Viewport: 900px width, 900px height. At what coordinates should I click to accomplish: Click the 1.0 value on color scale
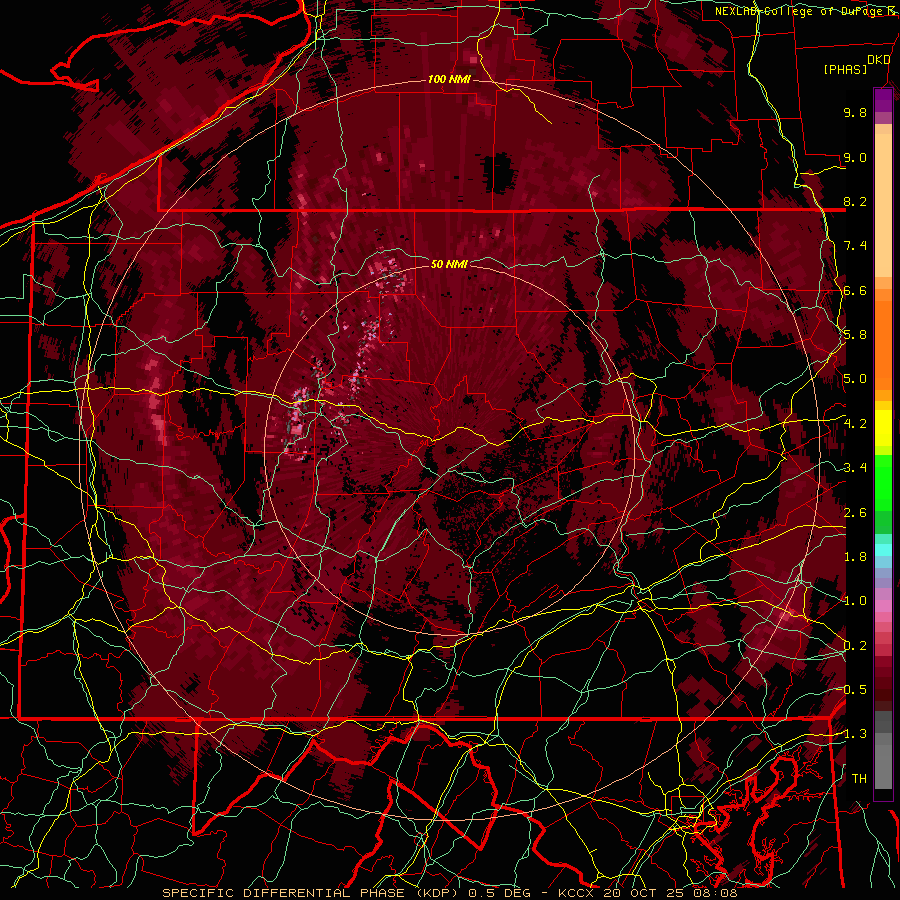[855, 601]
